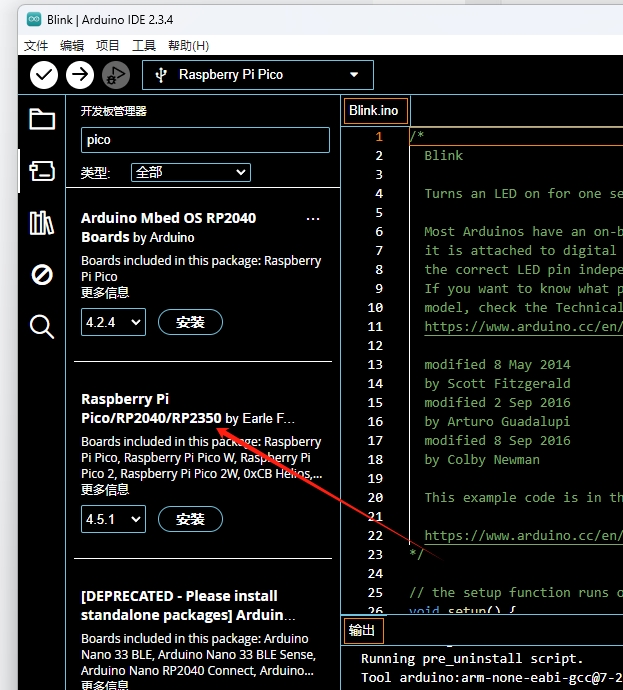Start the debugger with the play-bug icon
623x690 pixels.
tap(116, 75)
